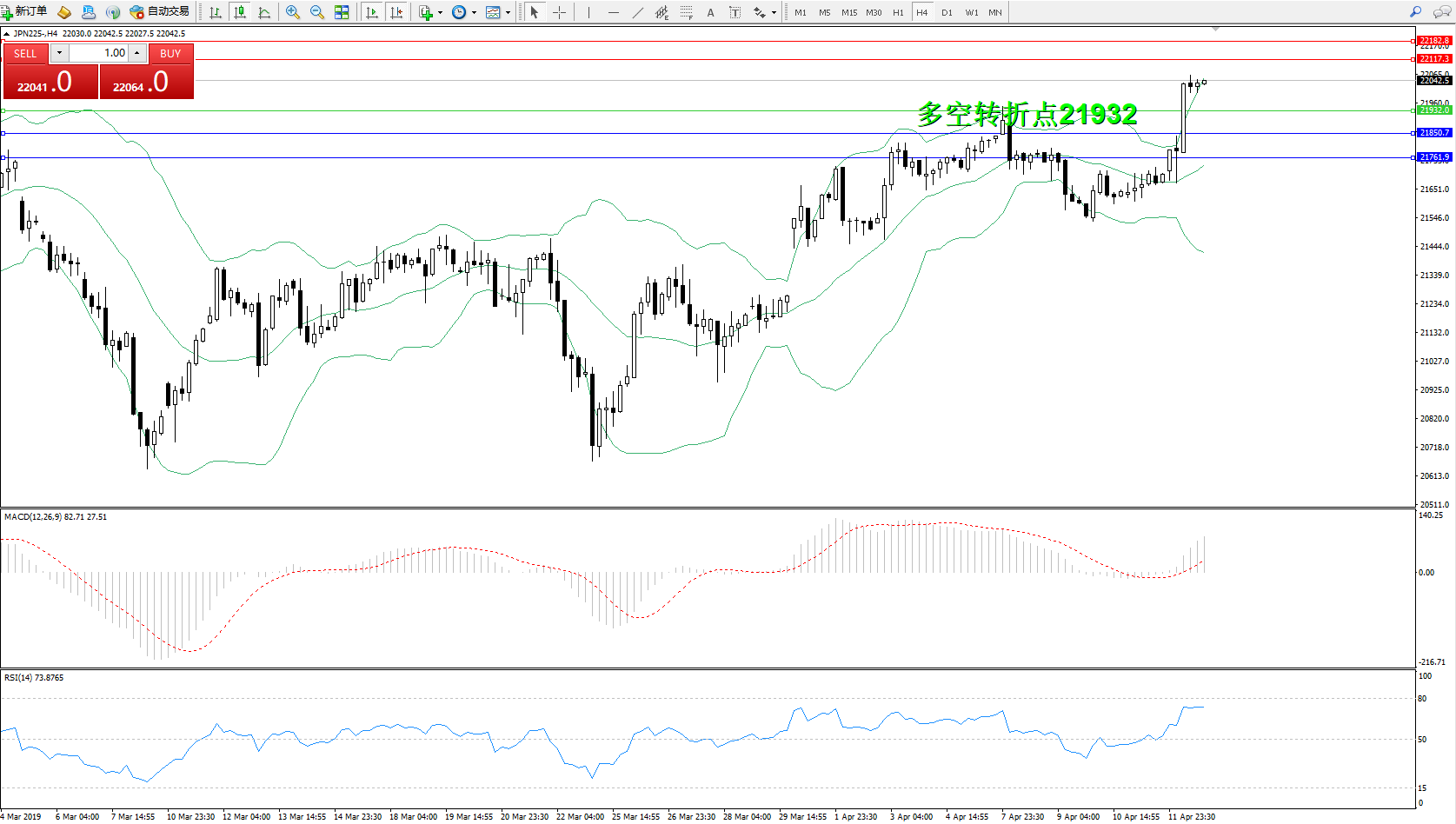Tile chart windows with the grid icon

coord(342,12)
